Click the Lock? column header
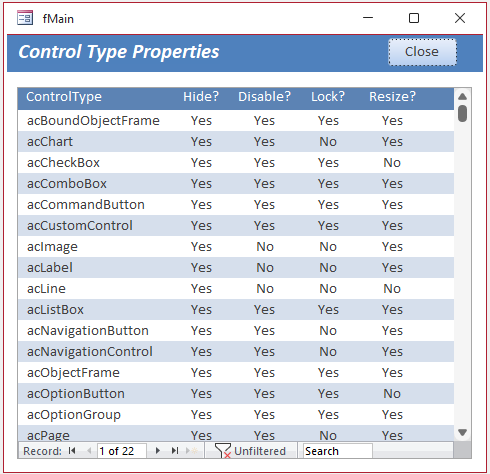The width and height of the screenshot is (490, 474). click(328, 97)
